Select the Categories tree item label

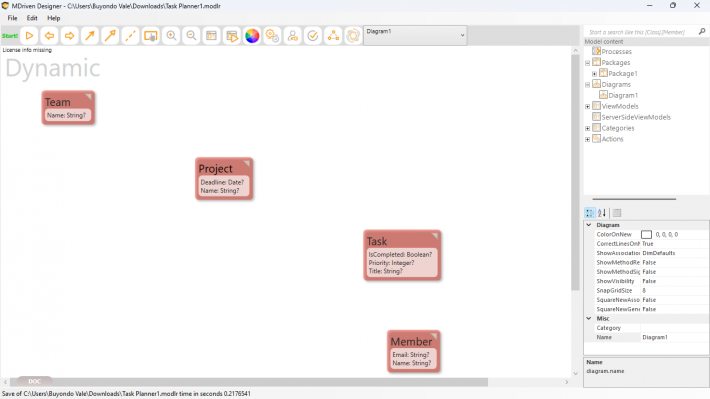pyautogui.click(x=618, y=128)
